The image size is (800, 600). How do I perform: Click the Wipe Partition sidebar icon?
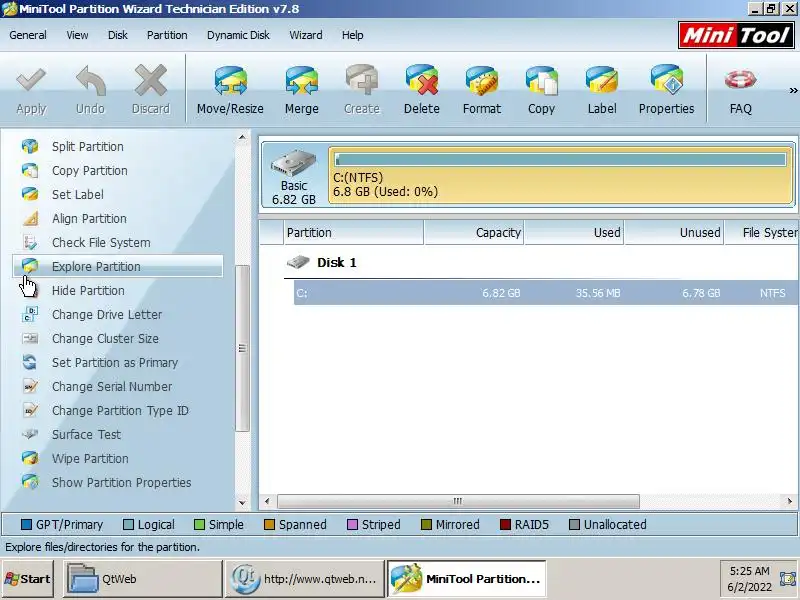click(30, 458)
